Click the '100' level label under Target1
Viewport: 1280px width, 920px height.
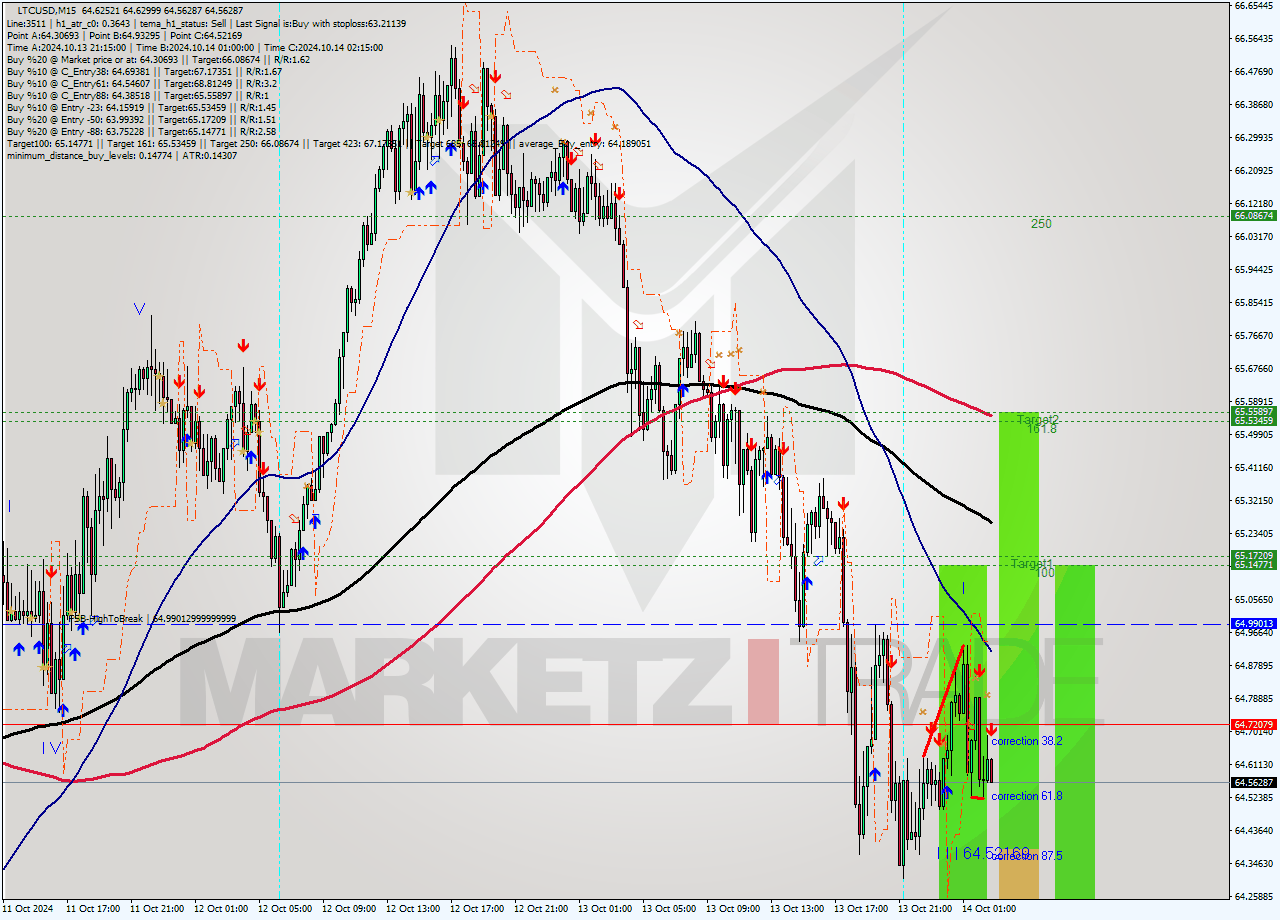pos(1045,573)
